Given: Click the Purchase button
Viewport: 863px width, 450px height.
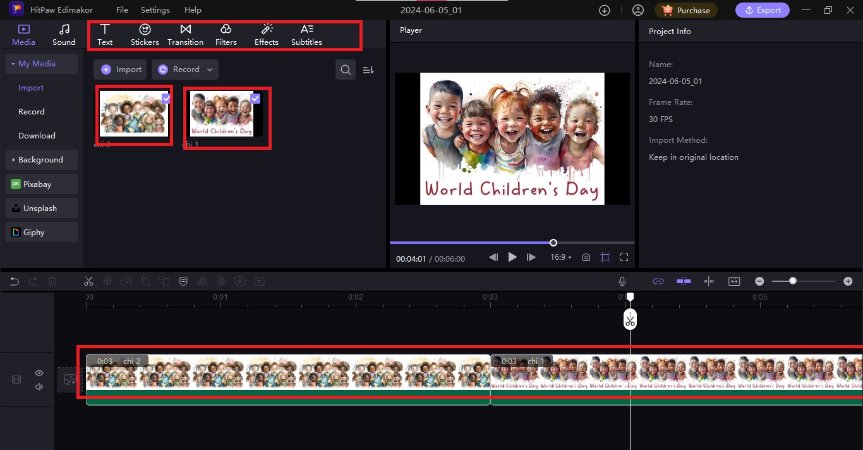Looking at the screenshot, I should click(686, 10).
